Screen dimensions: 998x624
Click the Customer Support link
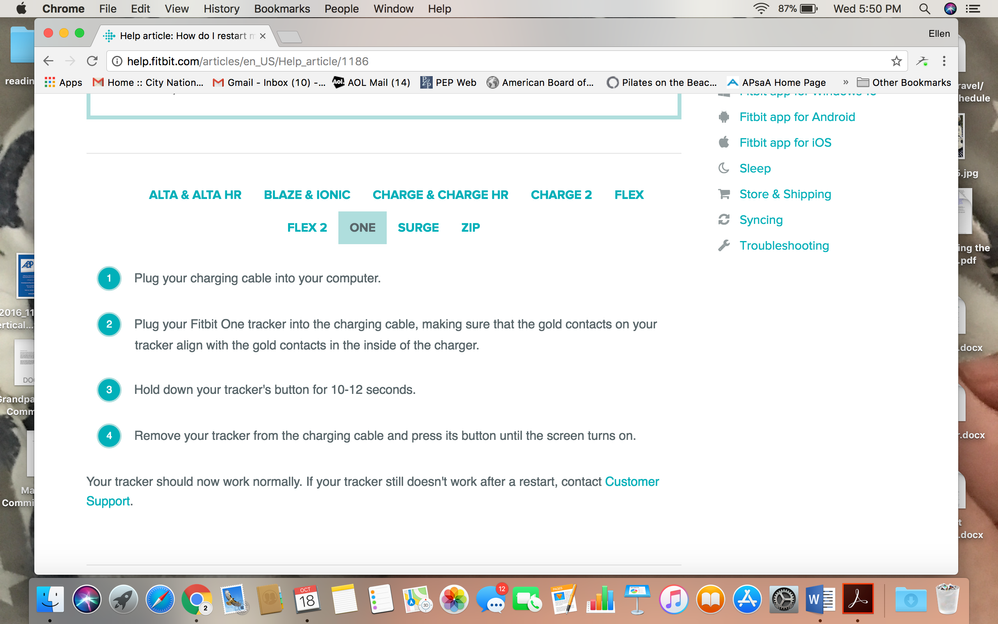coord(631,482)
